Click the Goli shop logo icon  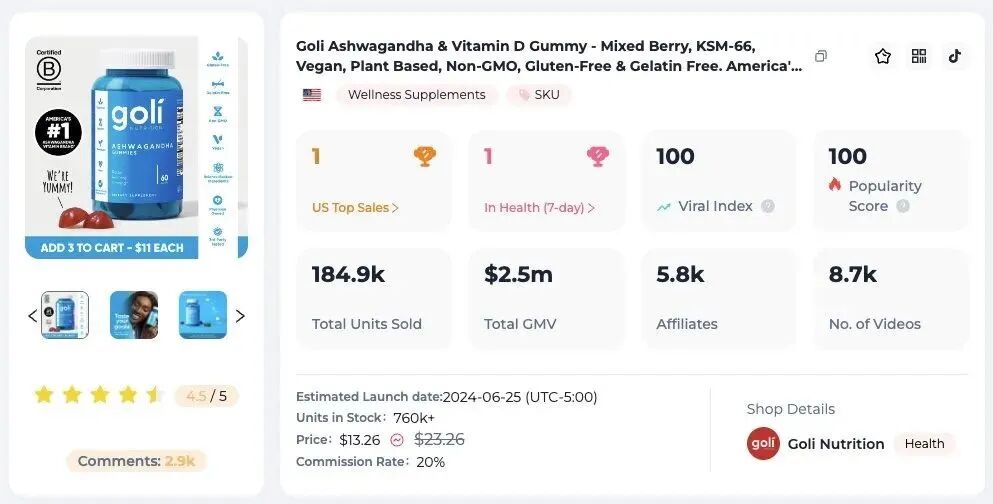(763, 444)
